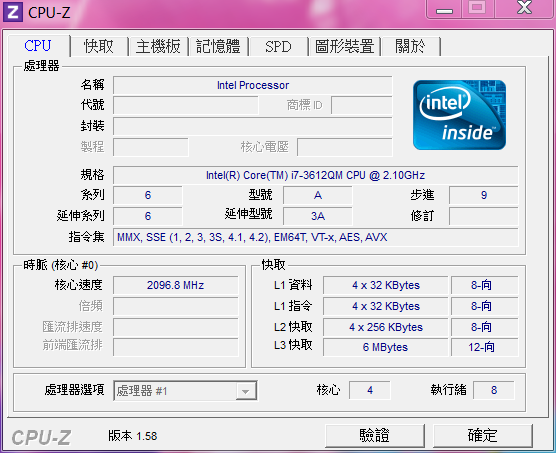Click the 確定 button
Viewport: 556px width, 453px height.
tap(482, 435)
